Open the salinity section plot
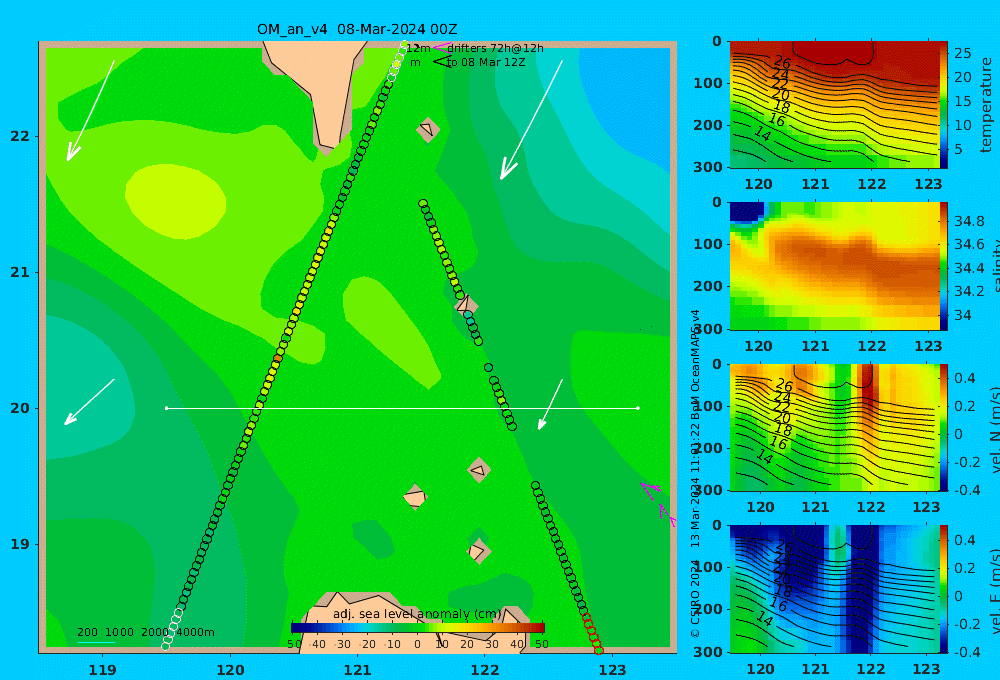The width and height of the screenshot is (1000, 680). (x=835, y=266)
